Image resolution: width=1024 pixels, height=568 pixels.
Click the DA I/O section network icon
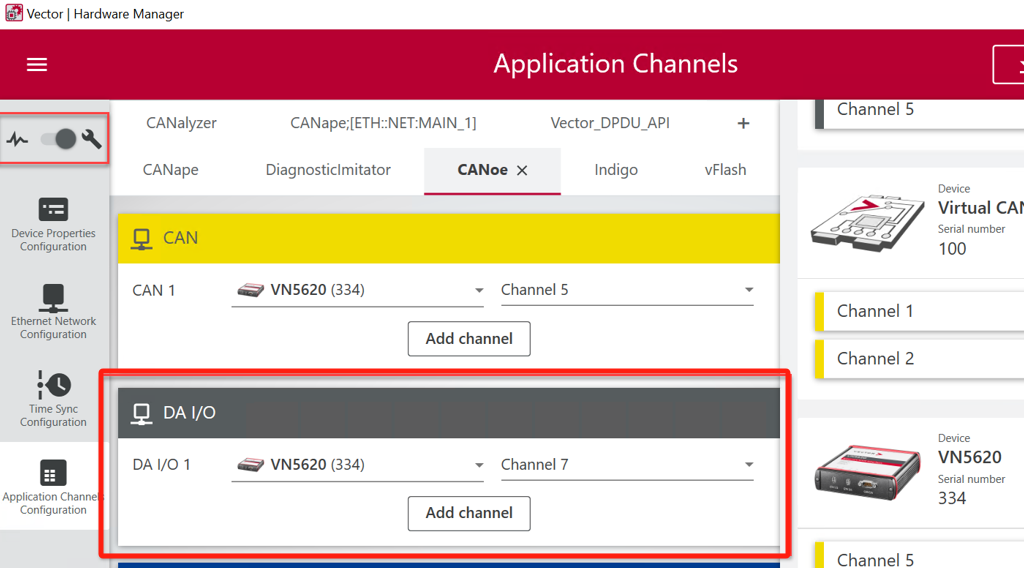(x=141, y=413)
